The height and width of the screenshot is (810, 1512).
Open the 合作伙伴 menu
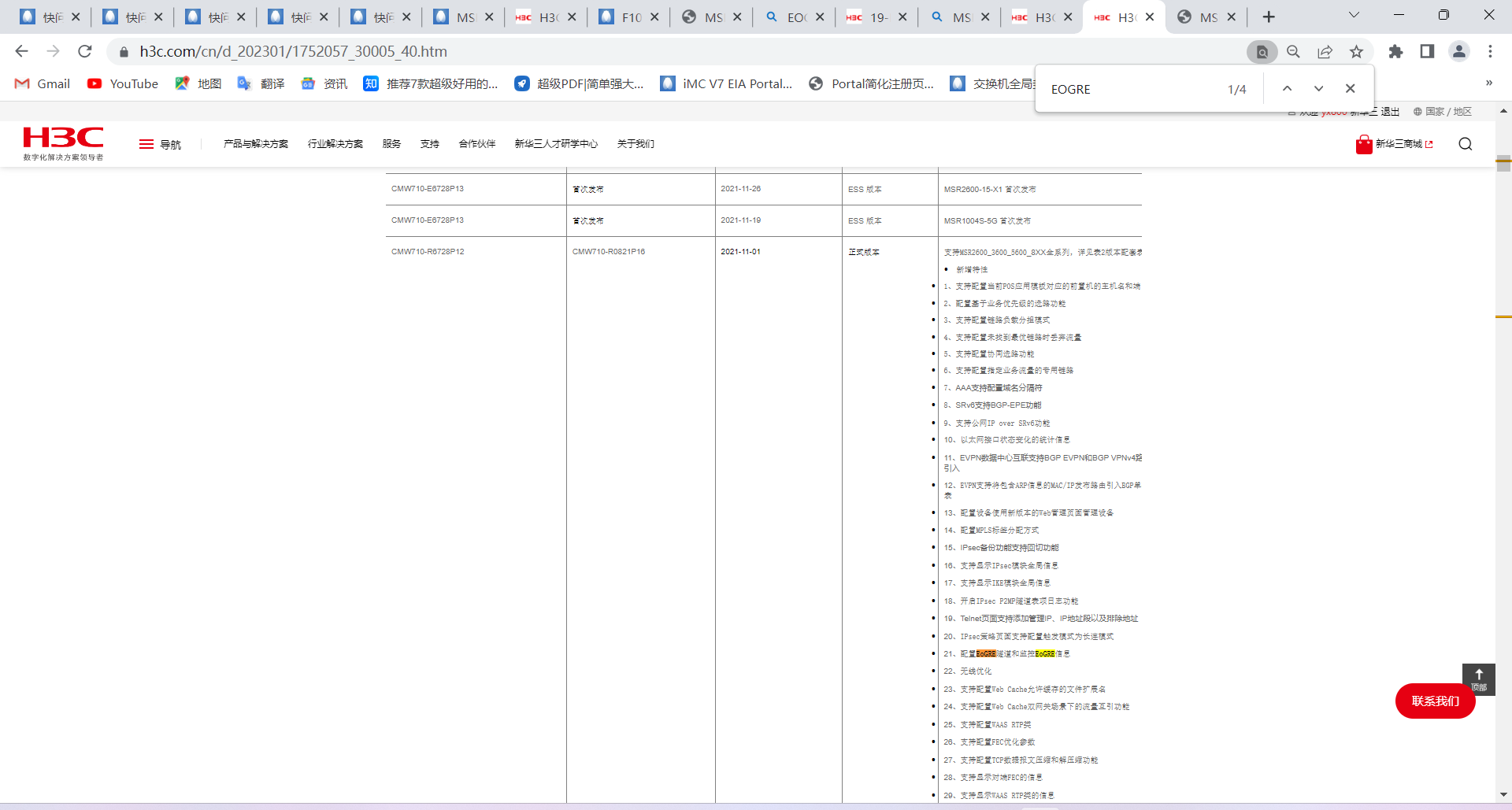click(x=477, y=144)
